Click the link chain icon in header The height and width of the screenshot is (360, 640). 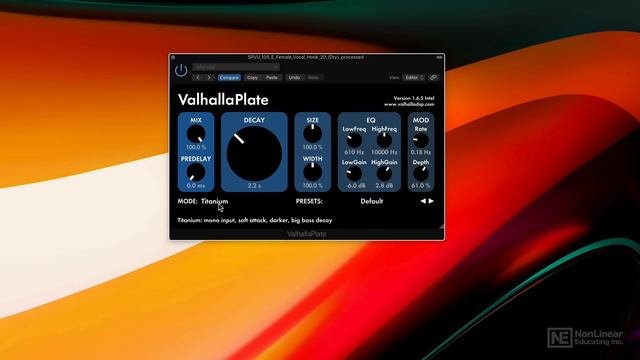pyautogui.click(x=433, y=78)
